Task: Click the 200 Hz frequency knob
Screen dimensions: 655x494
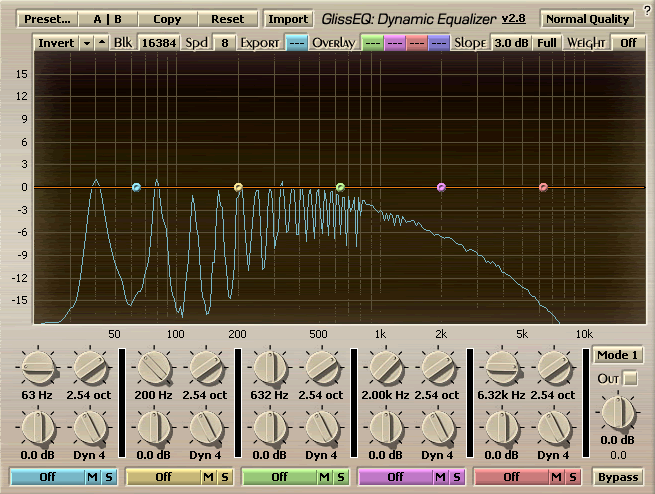Action: (x=154, y=368)
